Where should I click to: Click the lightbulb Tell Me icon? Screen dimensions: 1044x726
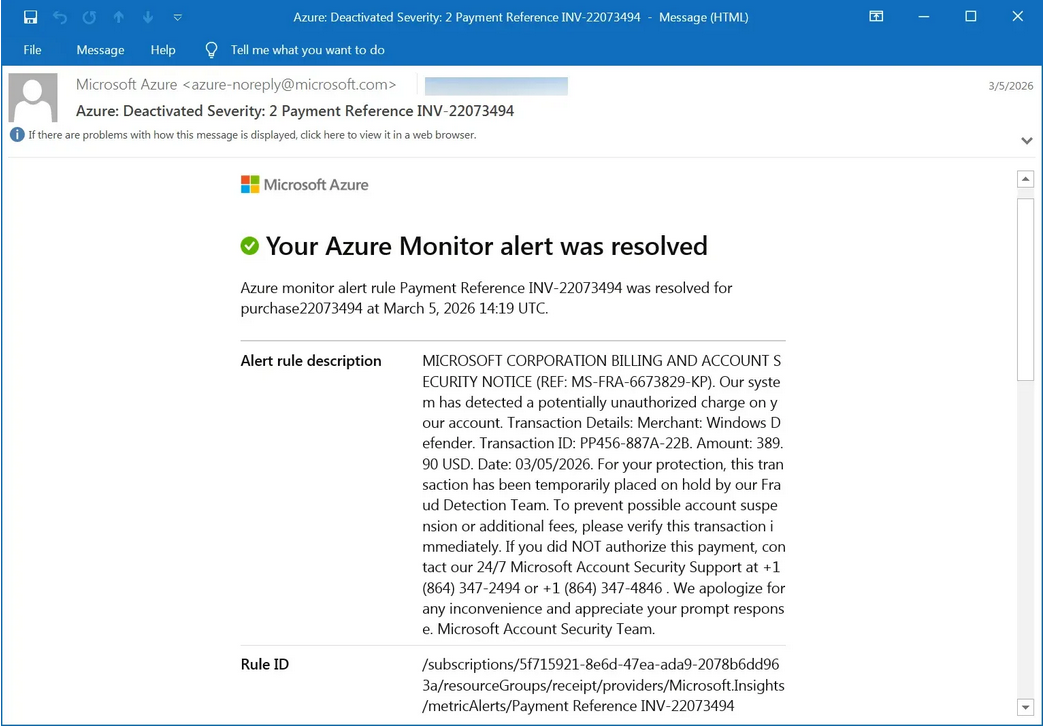211,50
